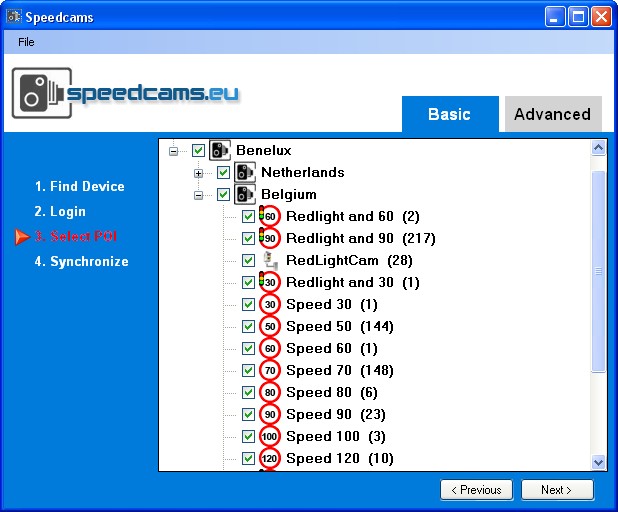The height and width of the screenshot is (512, 618).
Task: Click the orange arrow step indicator
Action: [x=22, y=236]
